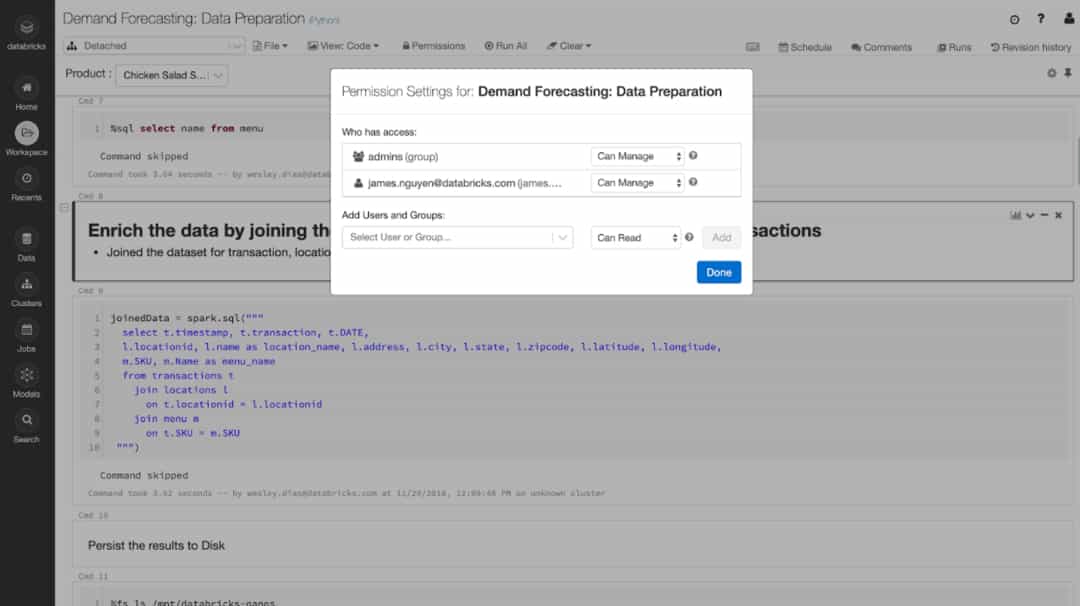Open the keyboard shortcuts icon in toolbar
This screenshot has width=1080, height=606.
(753, 46)
